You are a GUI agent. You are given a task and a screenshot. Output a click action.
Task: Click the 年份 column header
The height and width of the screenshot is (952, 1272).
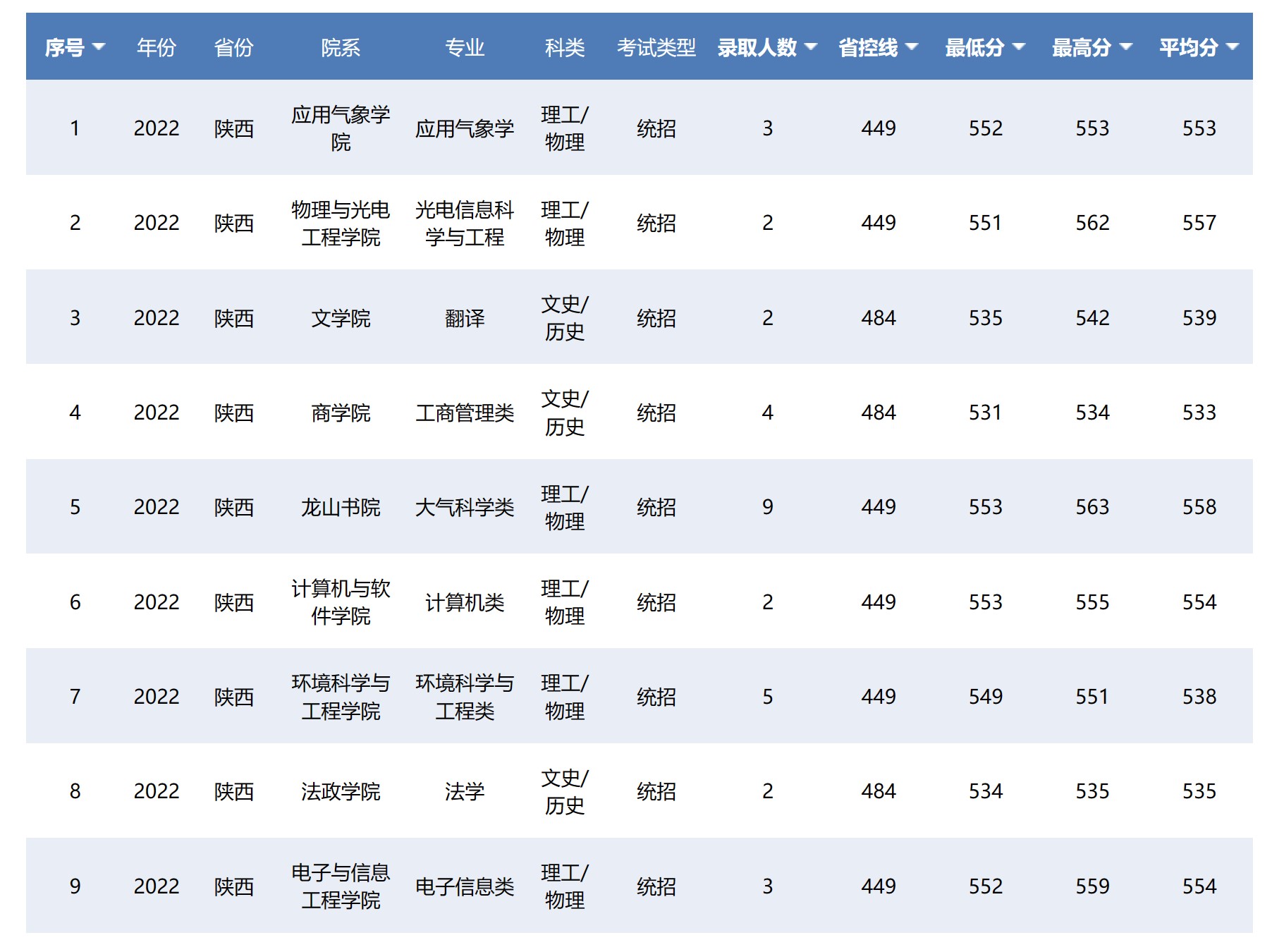tap(157, 48)
